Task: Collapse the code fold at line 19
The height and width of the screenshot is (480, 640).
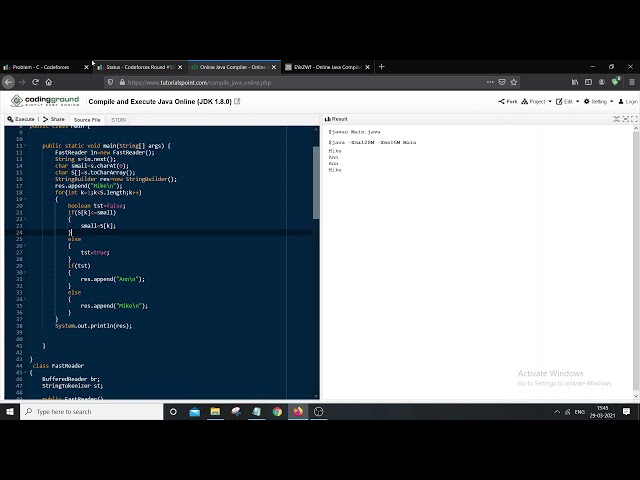Action: coord(25,199)
